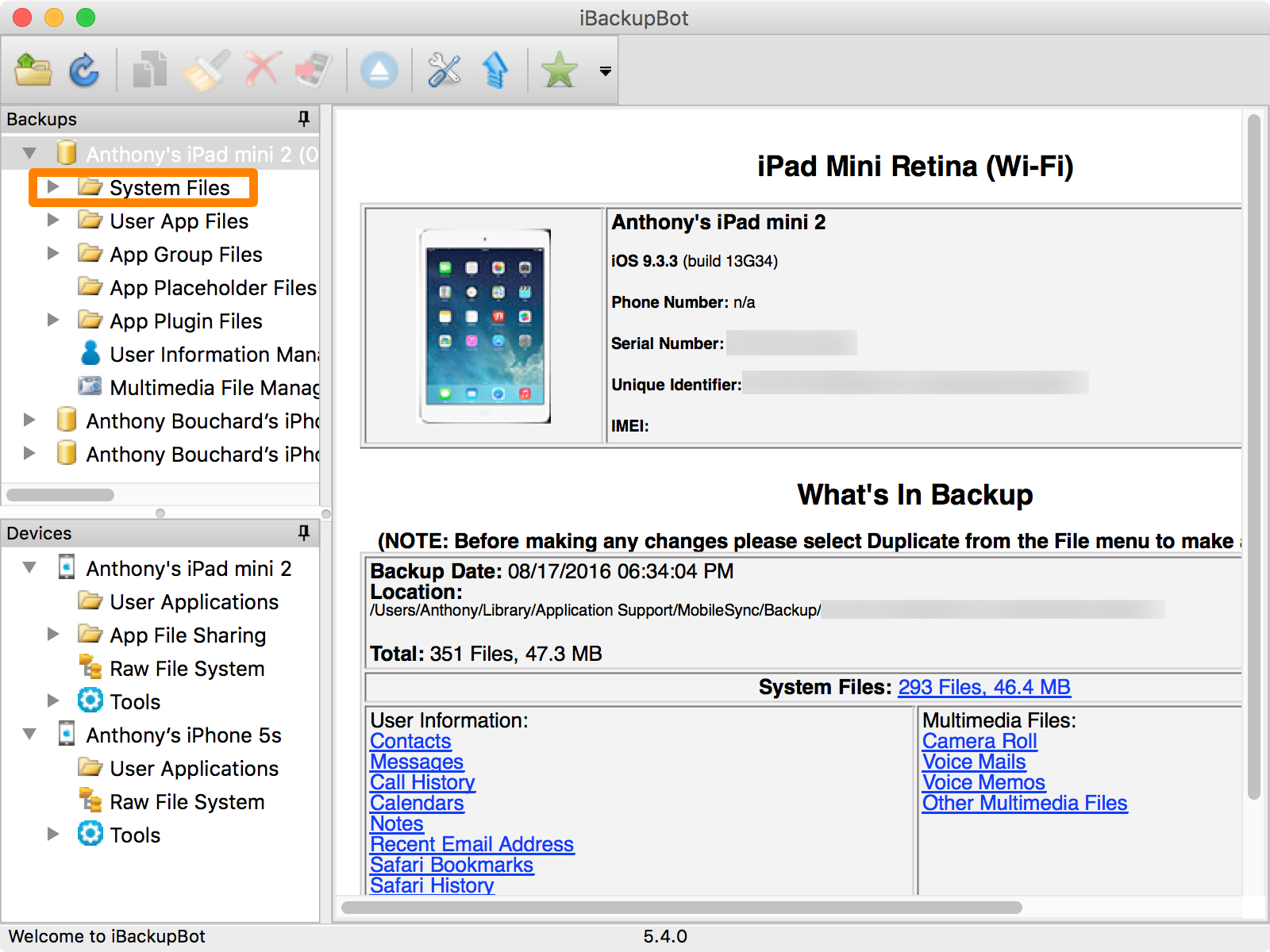Click the User Information Manager person icon
The image size is (1270, 952).
point(90,353)
